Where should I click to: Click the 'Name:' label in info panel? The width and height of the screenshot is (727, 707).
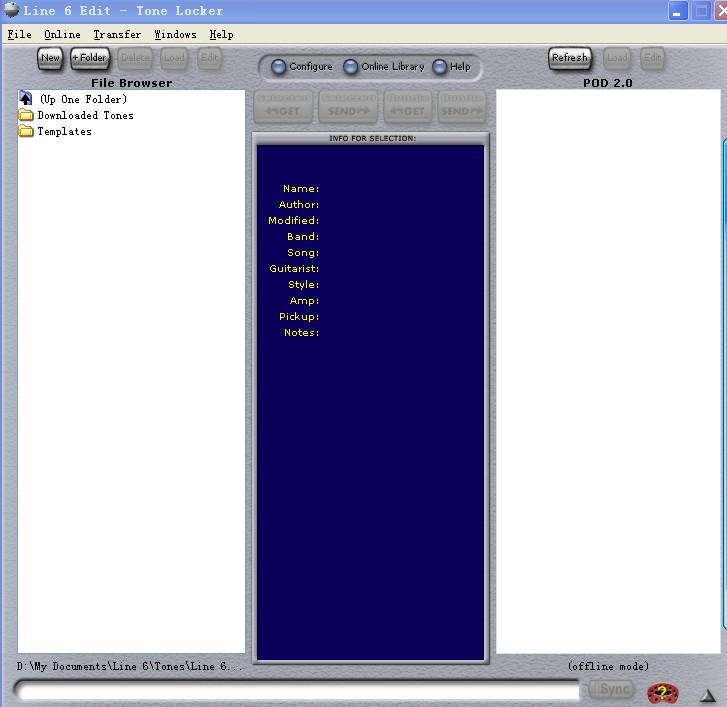(301, 189)
